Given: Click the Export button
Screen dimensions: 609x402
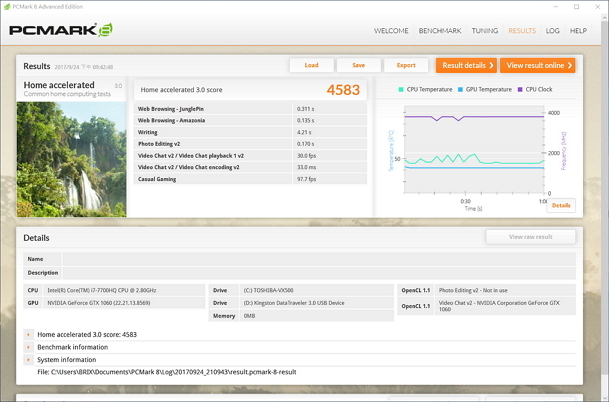Looking at the screenshot, I should coord(406,65).
